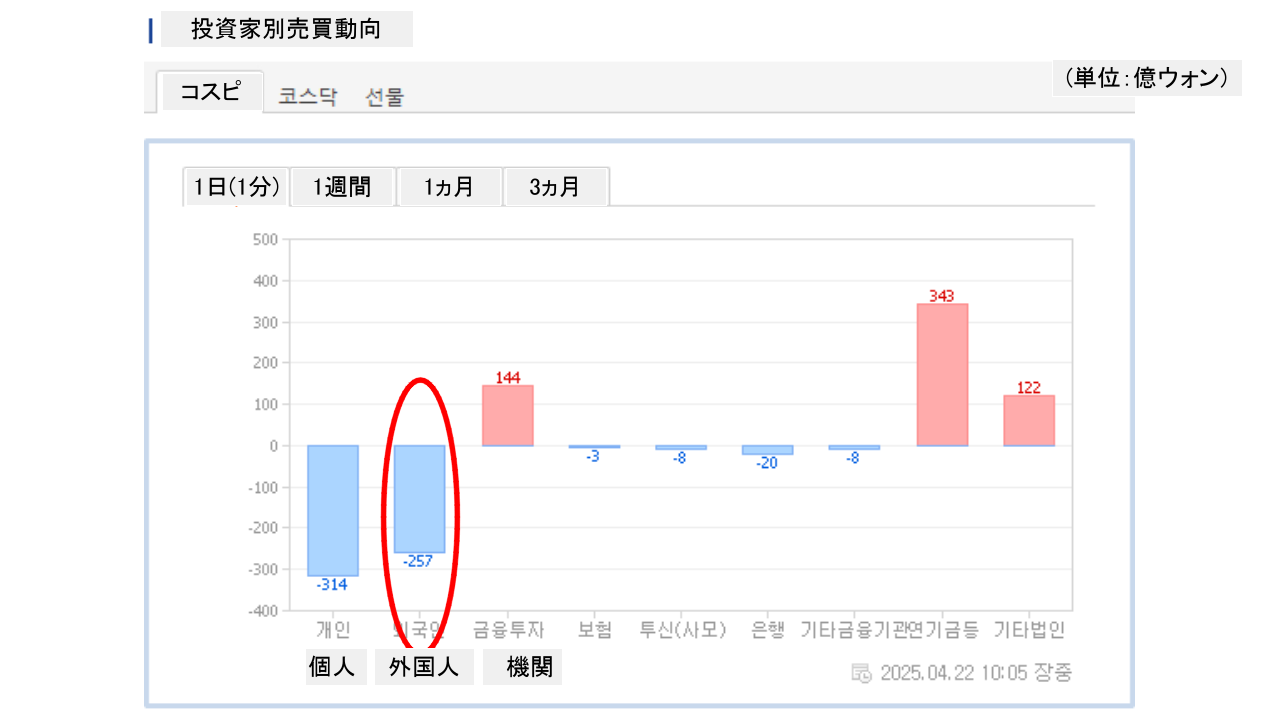The height and width of the screenshot is (720, 1280).
Task: Open the 선물 tab
Action: click(385, 97)
